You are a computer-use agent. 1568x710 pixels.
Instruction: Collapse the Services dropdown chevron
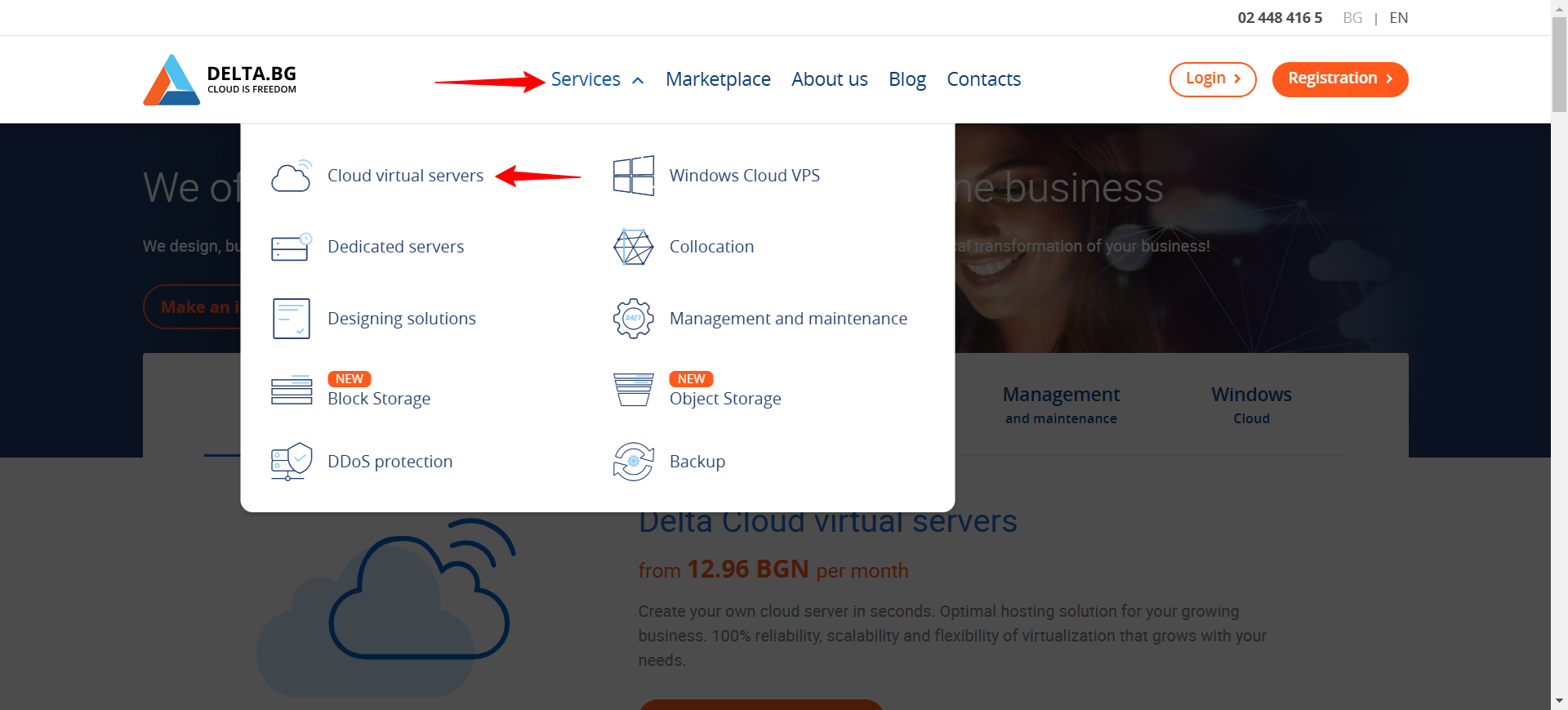639,80
